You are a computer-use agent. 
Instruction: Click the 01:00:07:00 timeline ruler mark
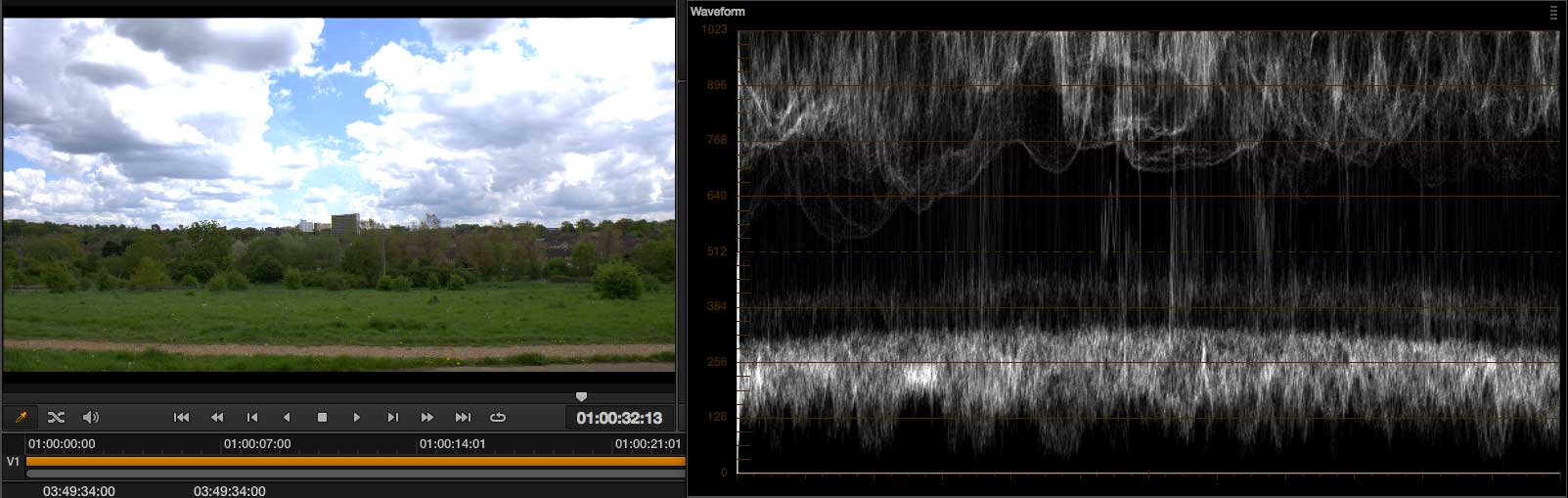point(257,443)
